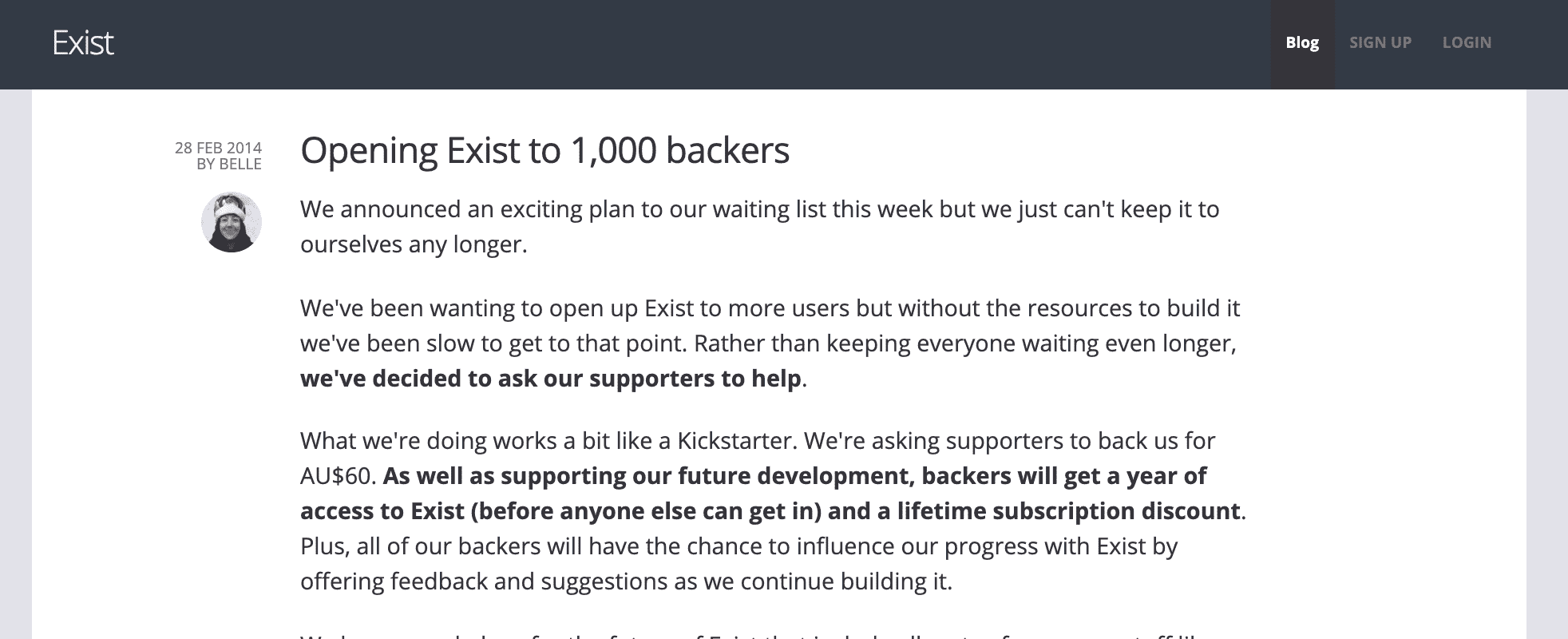Open the 'Opening Exist to 1,000 backers' post title
The image size is (1568, 639).
(544, 150)
